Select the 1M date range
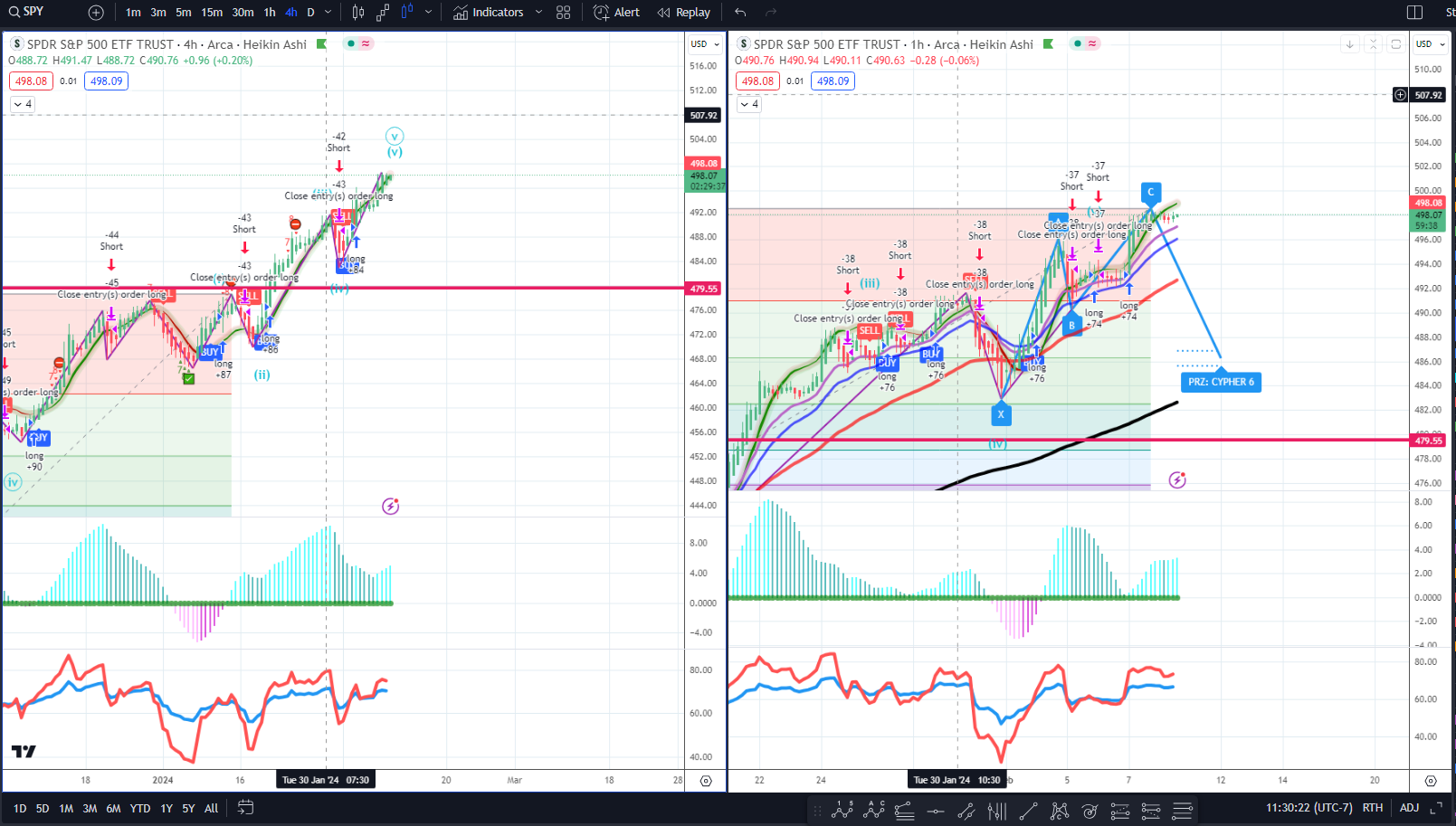The image size is (1456, 826). coord(66,809)
